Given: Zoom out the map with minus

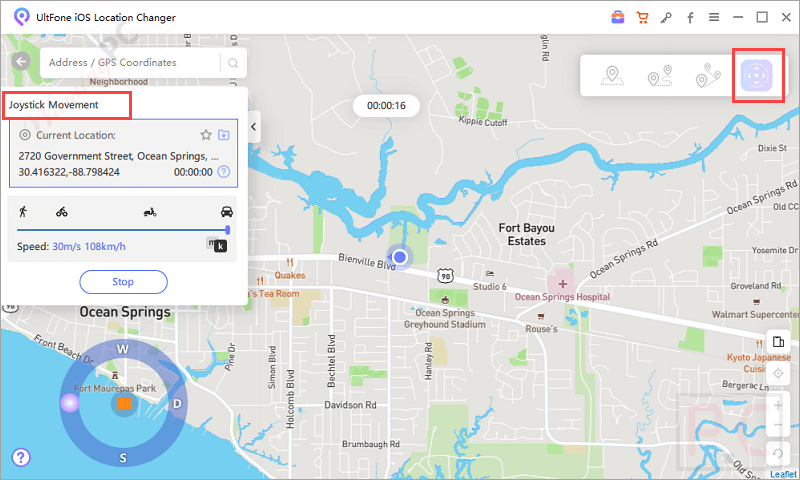Looking at the screenshot, I should [778, 425].
